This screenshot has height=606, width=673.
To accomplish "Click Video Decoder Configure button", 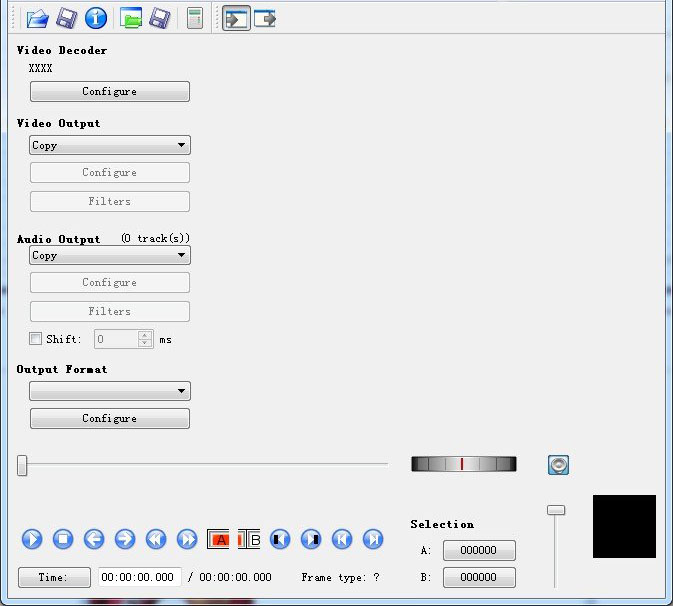I will (110, 91).
